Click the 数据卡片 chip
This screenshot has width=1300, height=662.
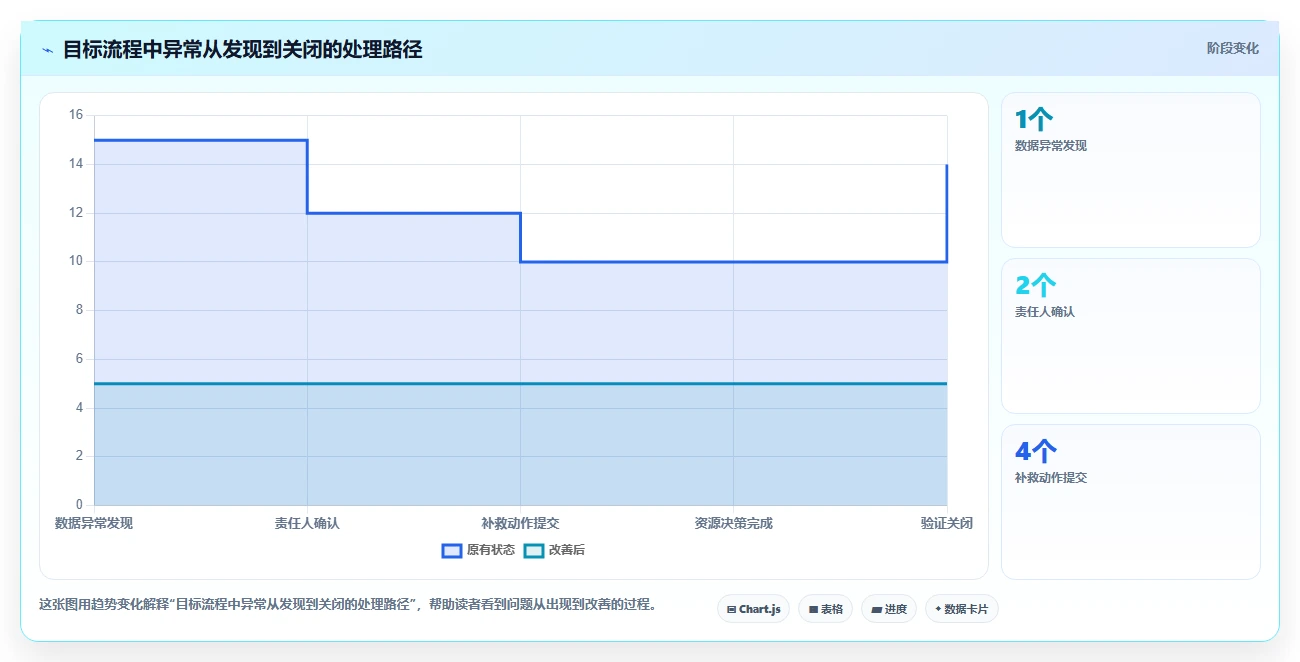pos(962,609)
